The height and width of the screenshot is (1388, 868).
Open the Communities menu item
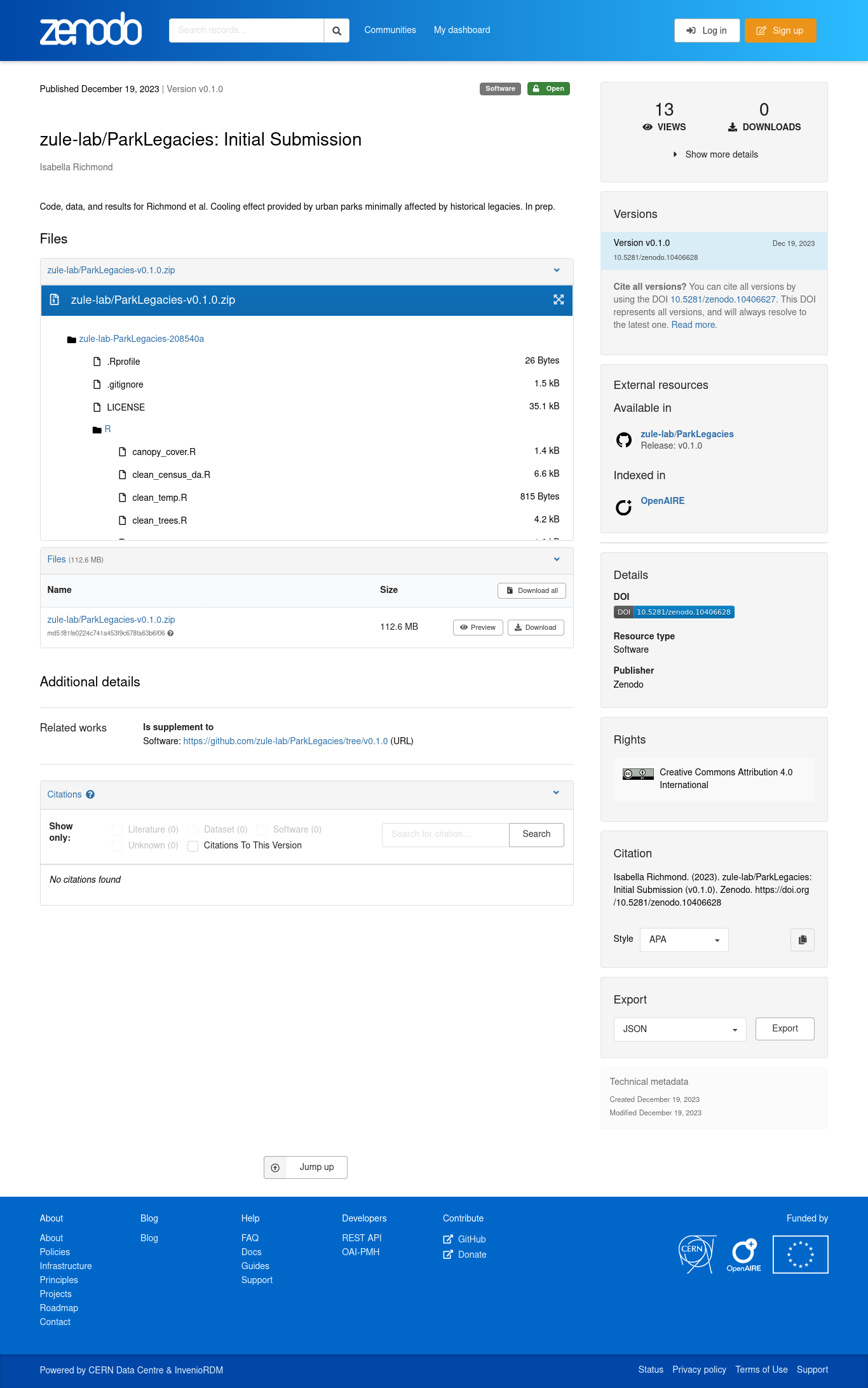click(390, 30)
